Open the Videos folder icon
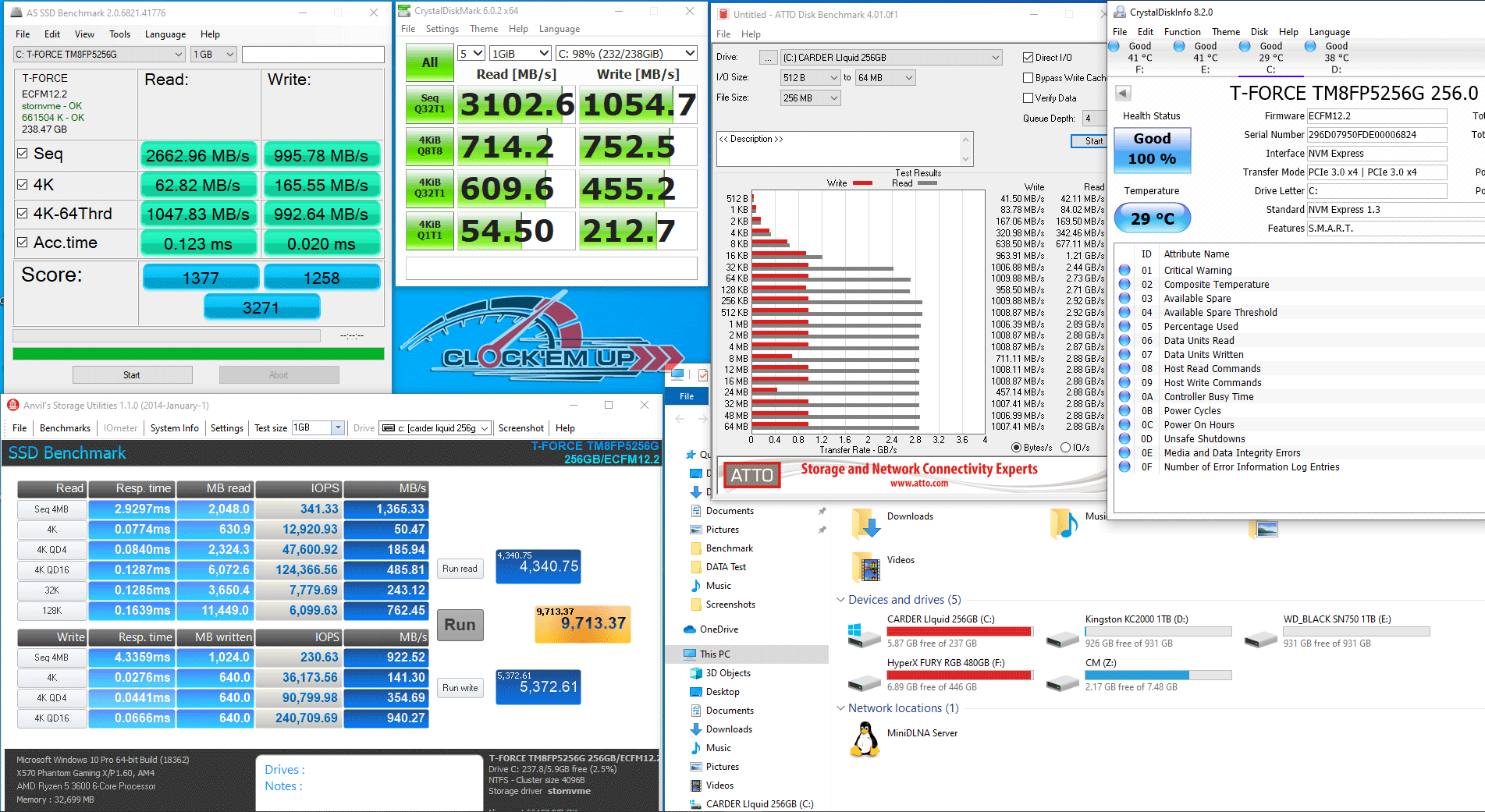This screenshot has height=812, width=1485. pyautogui.click(x=866, y=566)
